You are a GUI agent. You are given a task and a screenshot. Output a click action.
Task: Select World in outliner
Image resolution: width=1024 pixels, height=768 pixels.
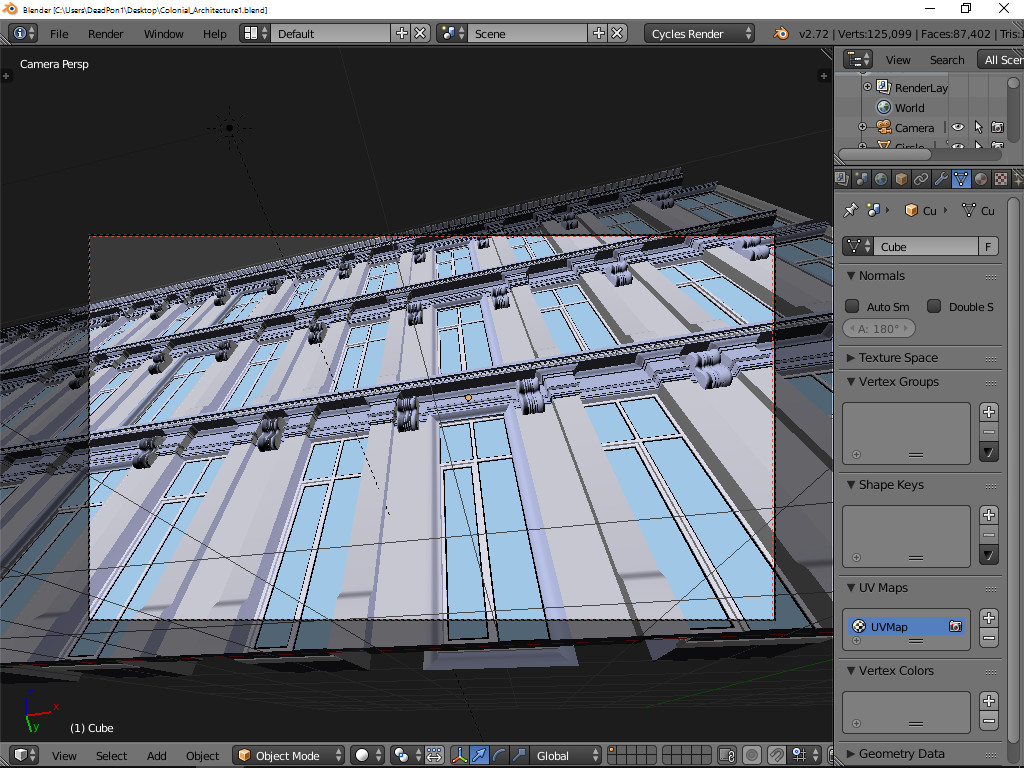point(909,108)
